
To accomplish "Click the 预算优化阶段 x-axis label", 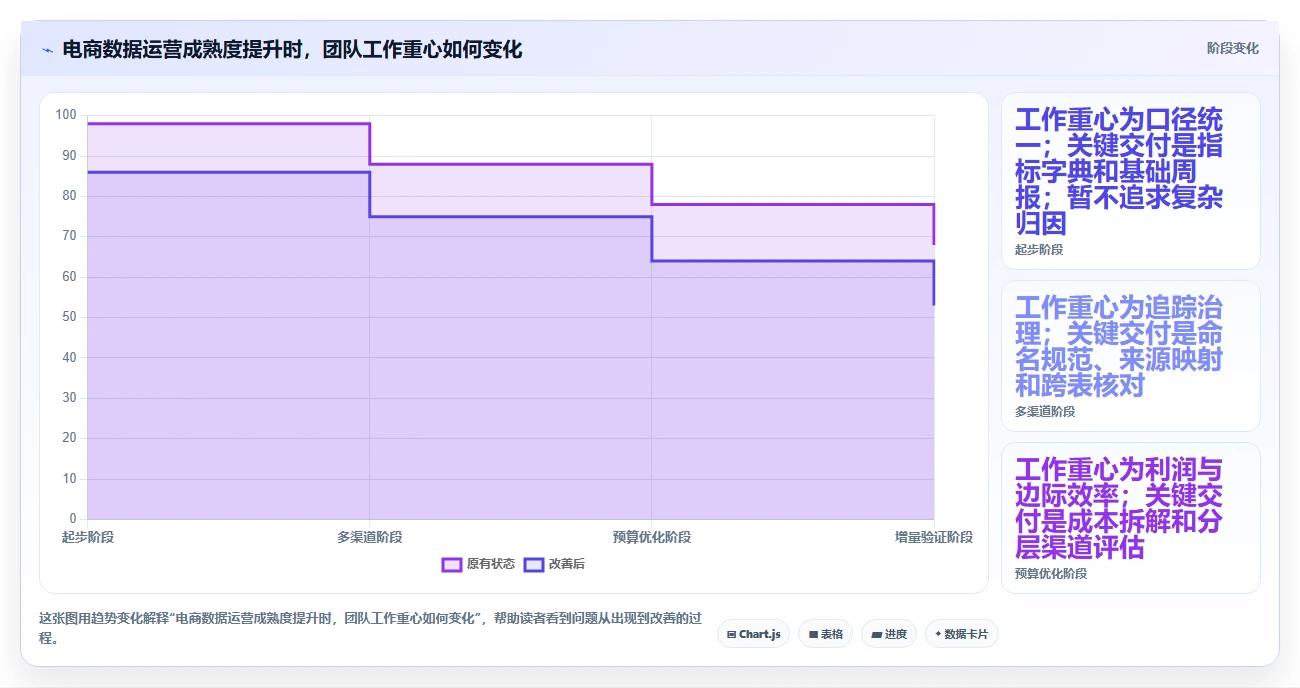I will click(652, 537).
